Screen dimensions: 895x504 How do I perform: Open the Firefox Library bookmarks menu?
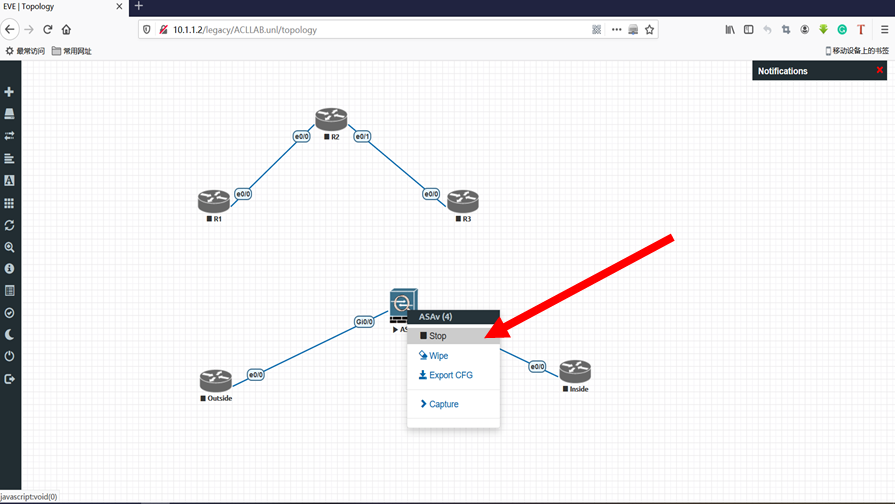pyautogui.click(x=730, y=30)
